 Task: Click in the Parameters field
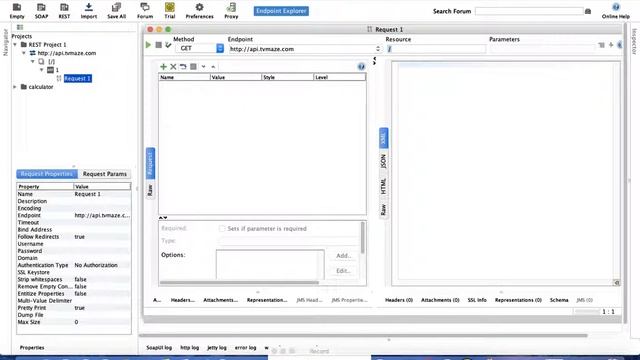pyautogui.click(x=542, y=49)
